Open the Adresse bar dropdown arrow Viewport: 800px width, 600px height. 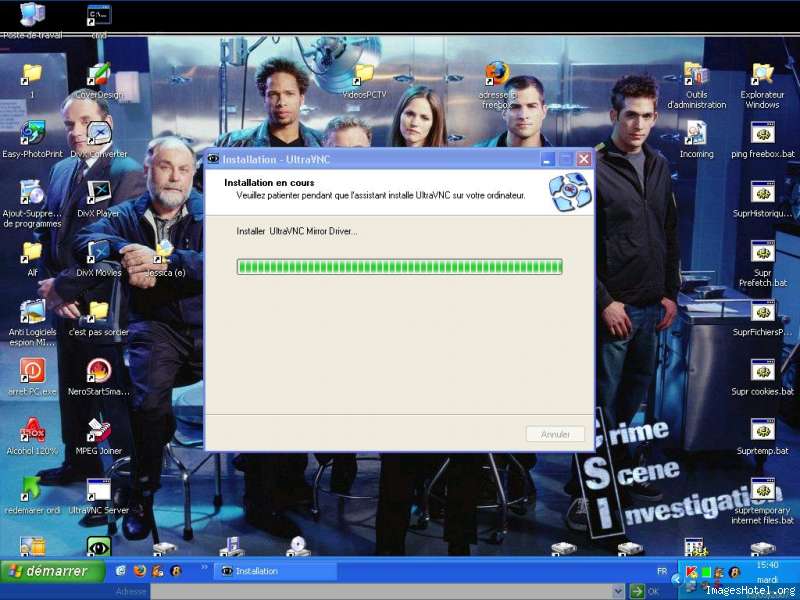618,591
